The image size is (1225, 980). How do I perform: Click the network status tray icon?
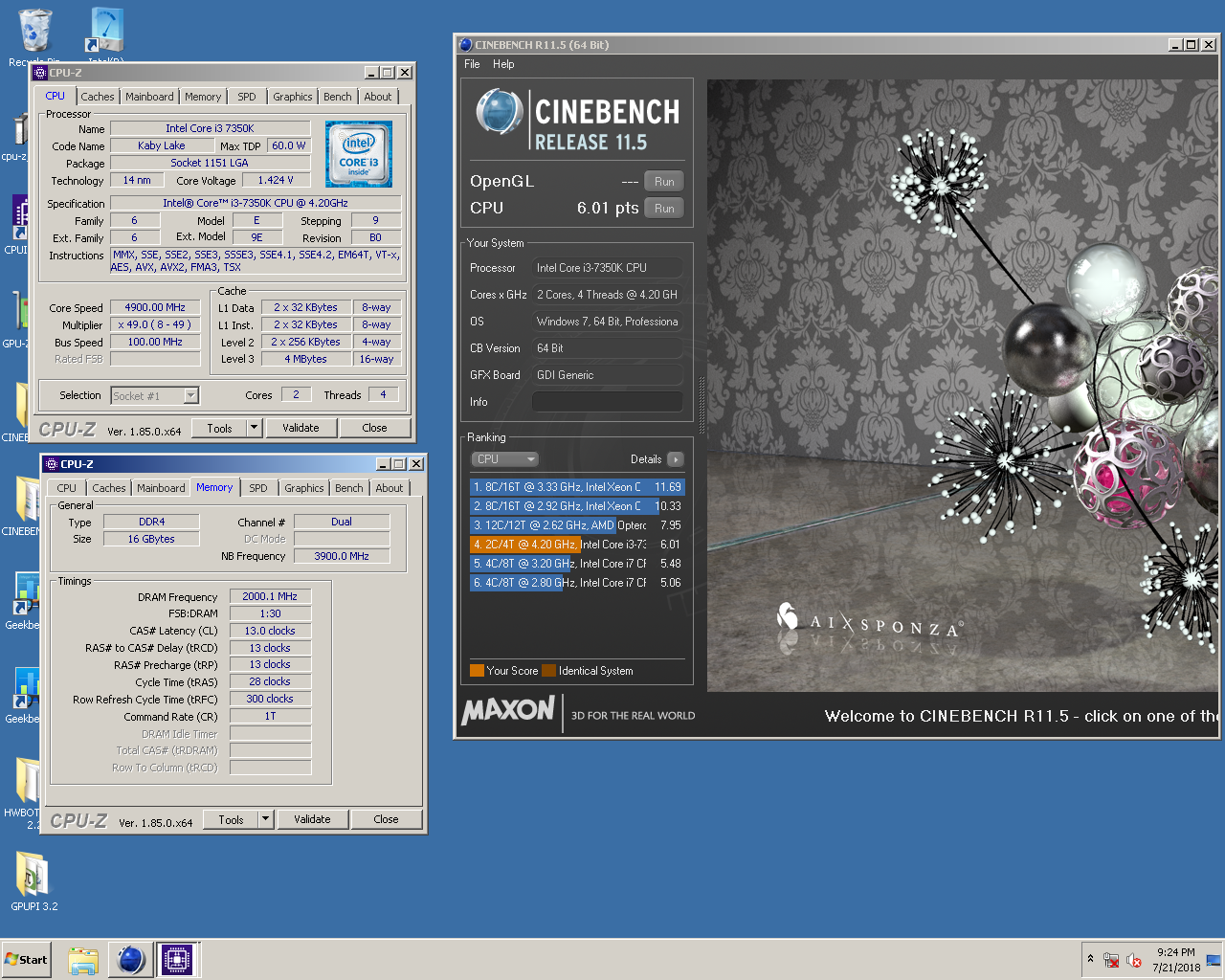pos(1111,960)
